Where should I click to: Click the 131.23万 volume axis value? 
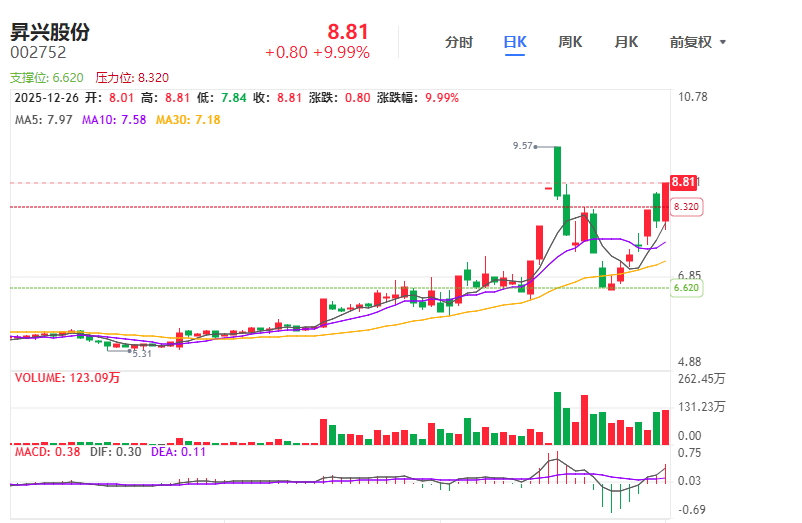click(701, 407)
